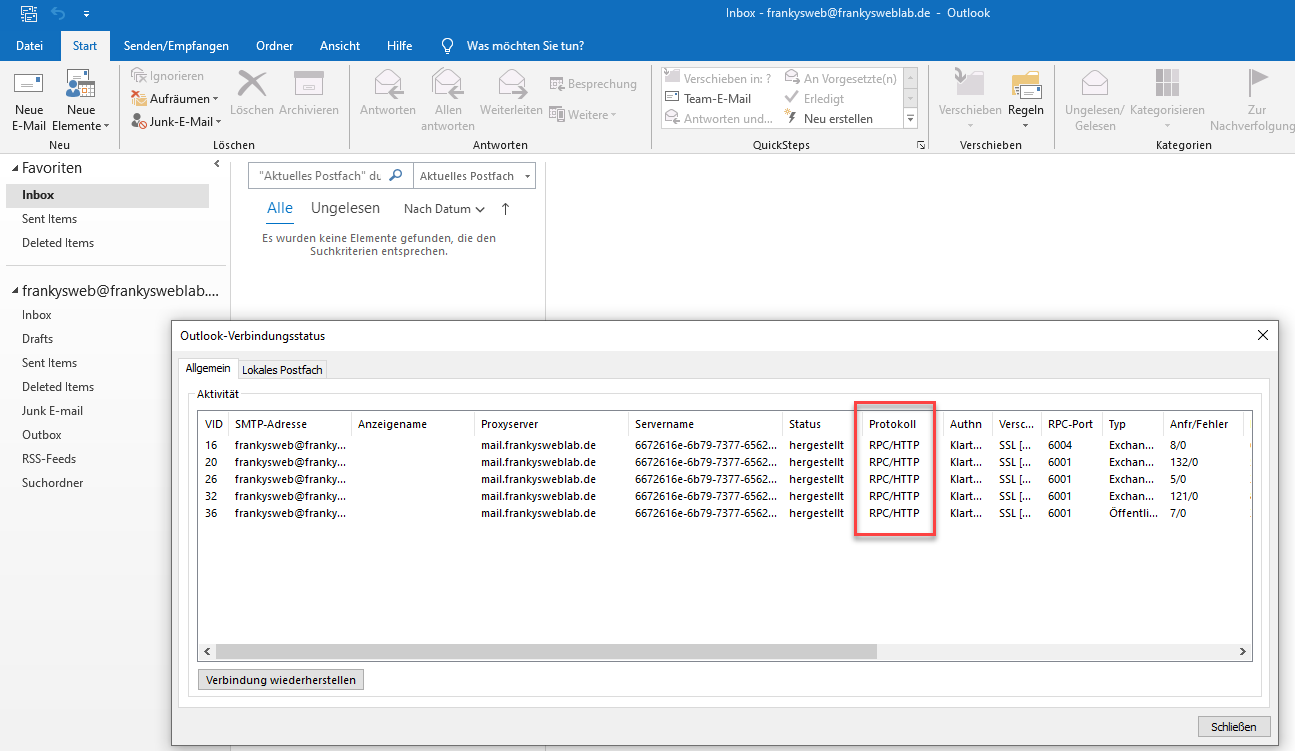
Task: Open the Junk-E-Mail dropdown
Action: click(178, 121)
